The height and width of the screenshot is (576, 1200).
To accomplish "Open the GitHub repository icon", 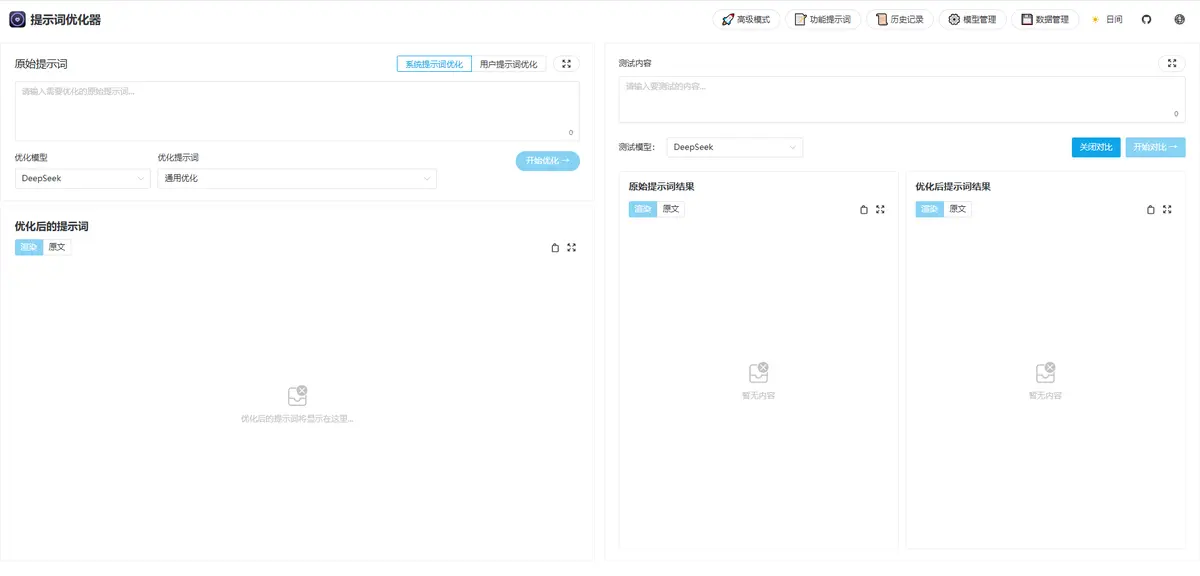I will [1147, 19].
